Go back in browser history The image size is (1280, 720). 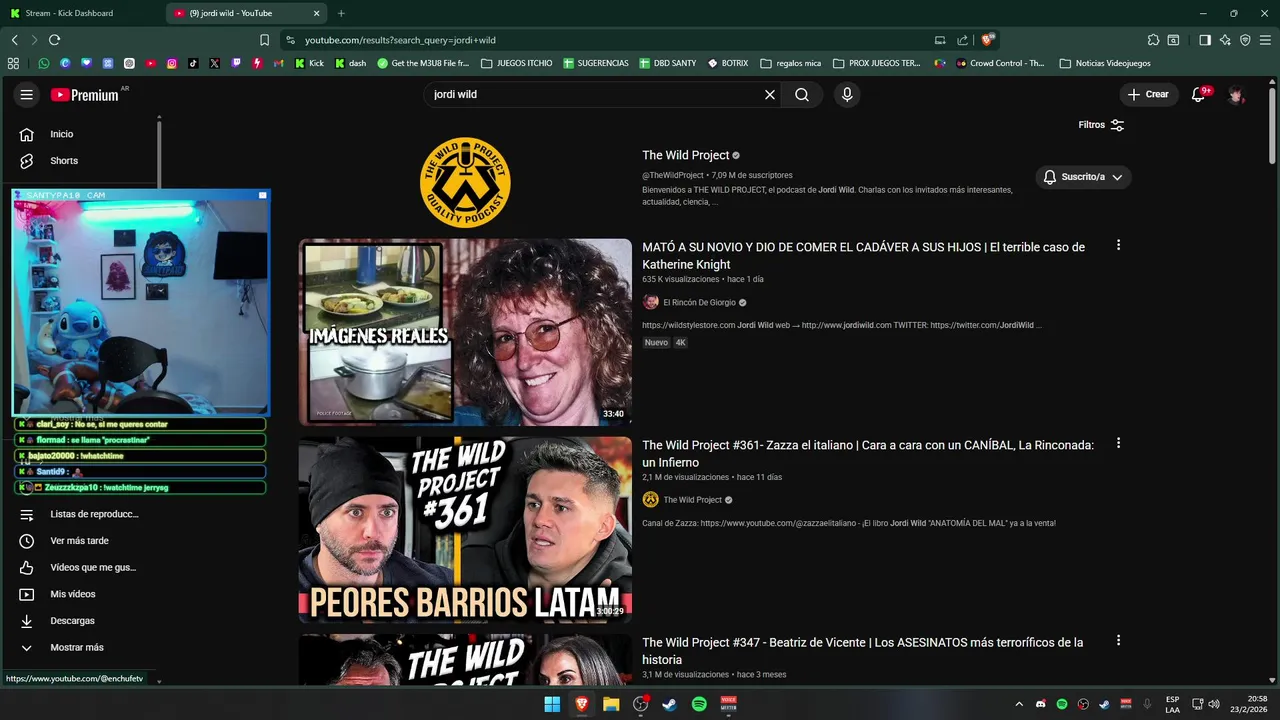click(x=14, y=40)
